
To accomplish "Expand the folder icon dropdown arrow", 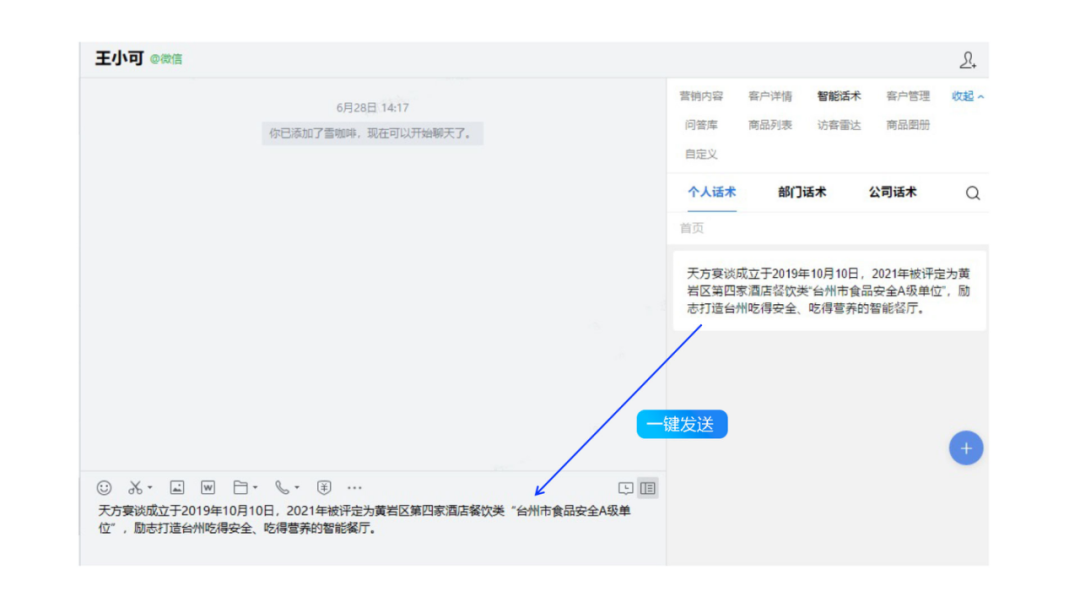I will pyautogui.click(x=255, y=488).
